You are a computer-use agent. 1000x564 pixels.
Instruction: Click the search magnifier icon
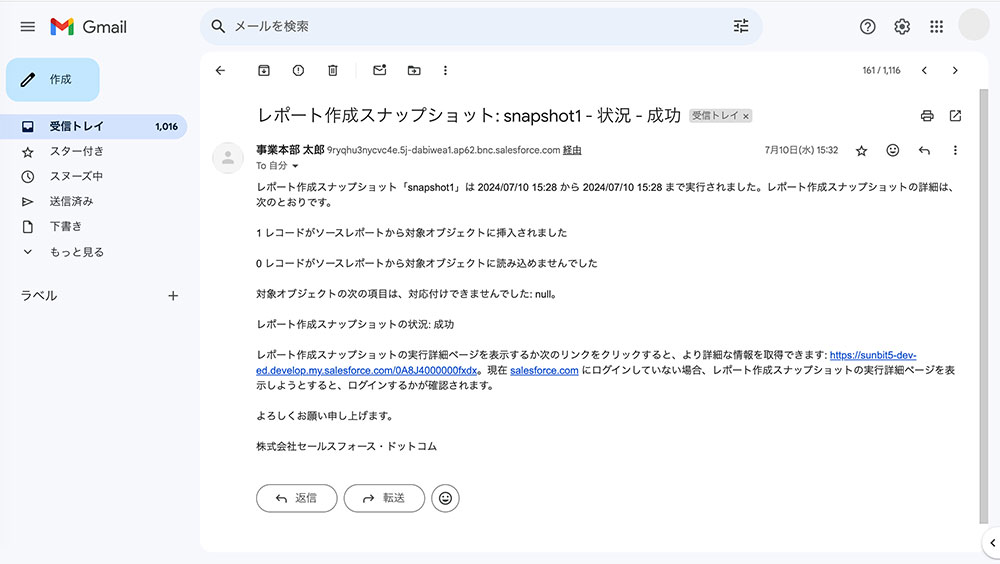[x=218, y=27]
